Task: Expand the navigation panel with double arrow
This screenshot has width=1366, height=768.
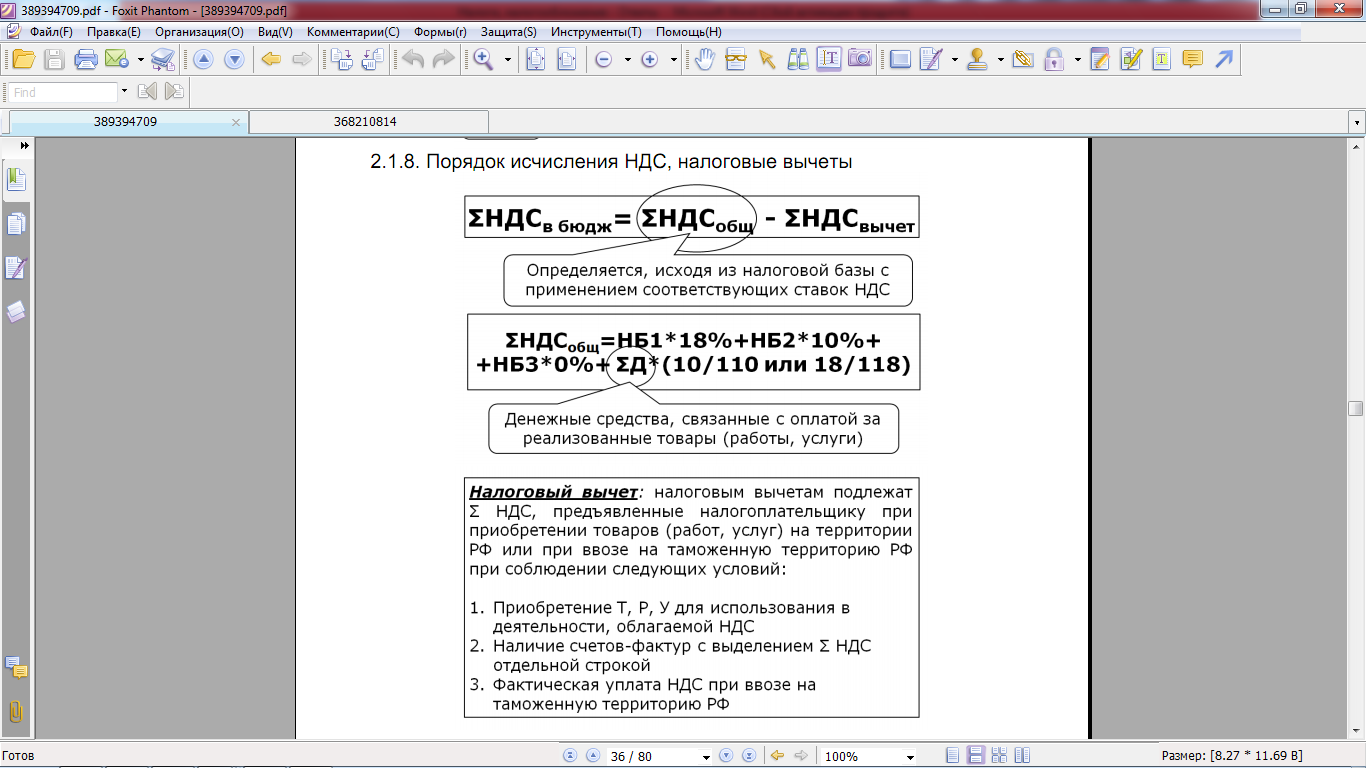Action: click(24, 145)
